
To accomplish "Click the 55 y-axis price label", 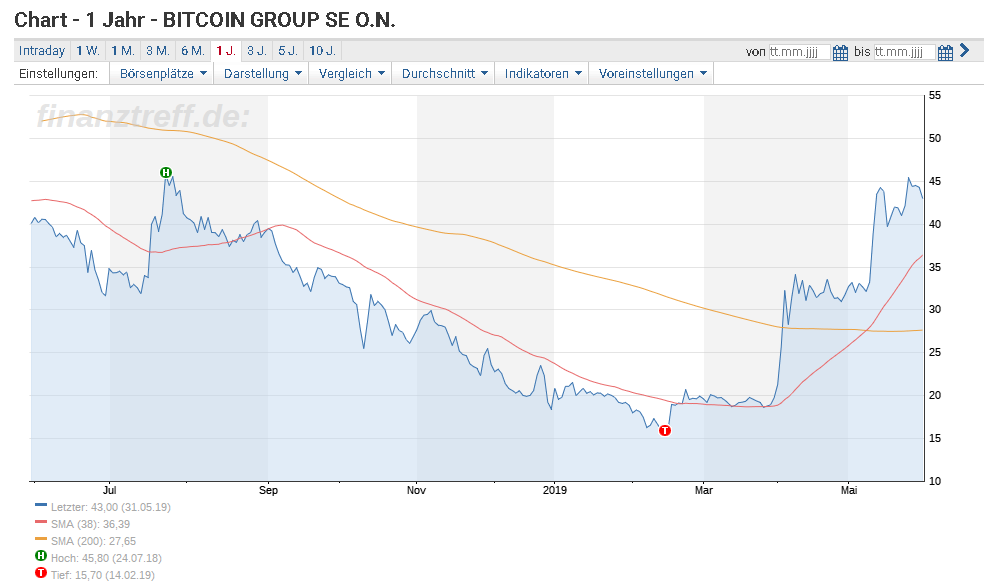I will (935, 95).
